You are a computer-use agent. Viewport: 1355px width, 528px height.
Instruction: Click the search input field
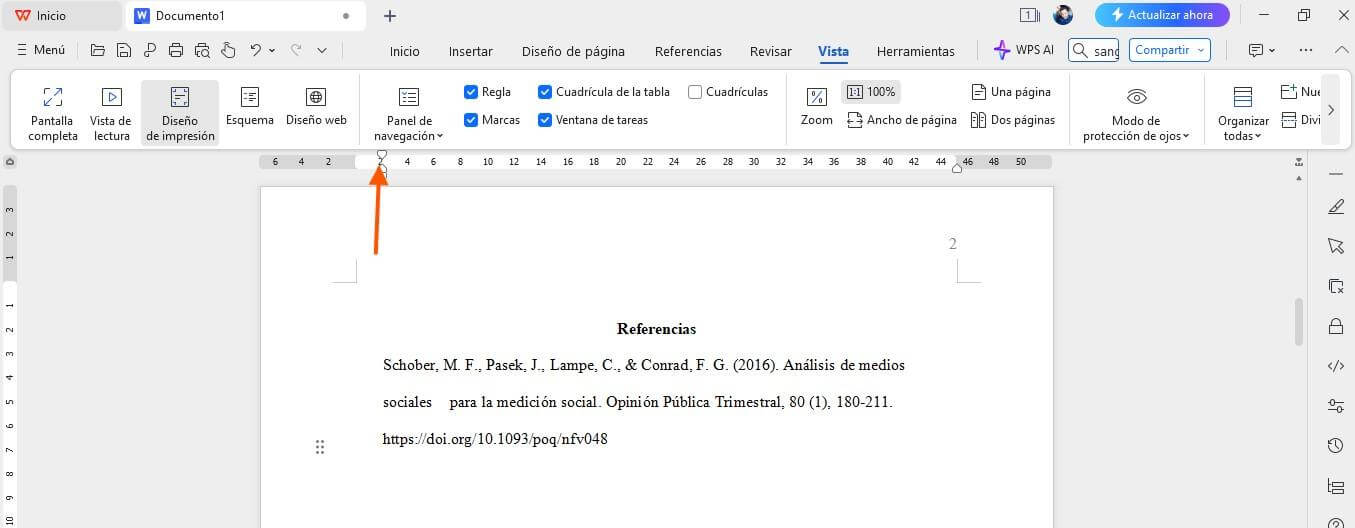pos(1093,50)
